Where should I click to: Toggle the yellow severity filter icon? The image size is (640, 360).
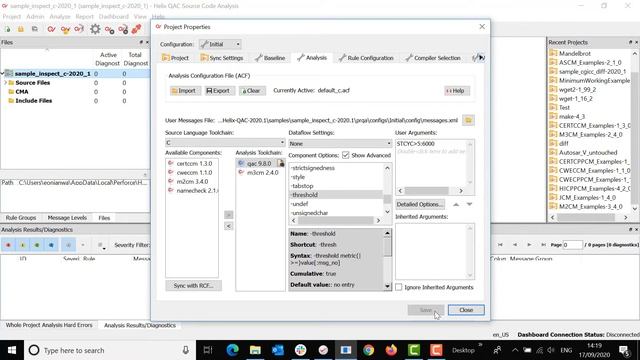coord(22,245)
